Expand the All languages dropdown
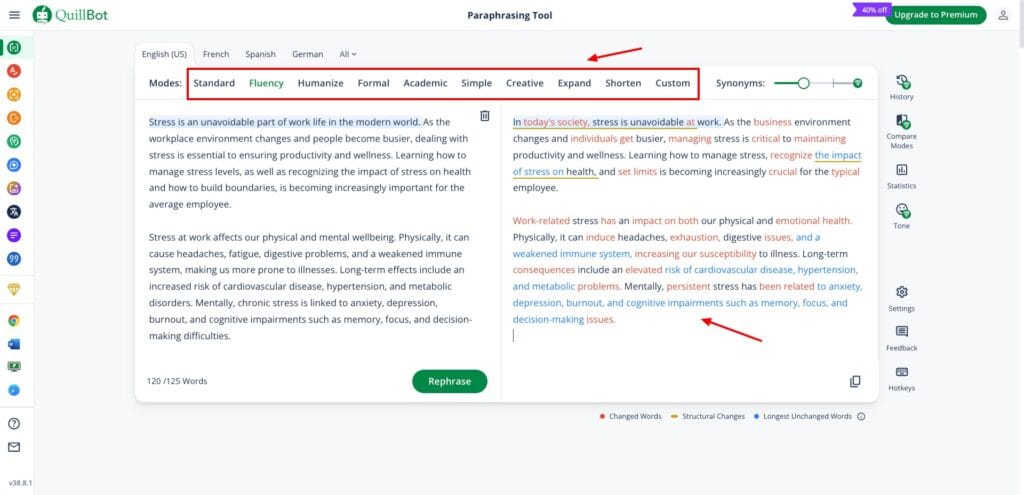 coord(348,54)
